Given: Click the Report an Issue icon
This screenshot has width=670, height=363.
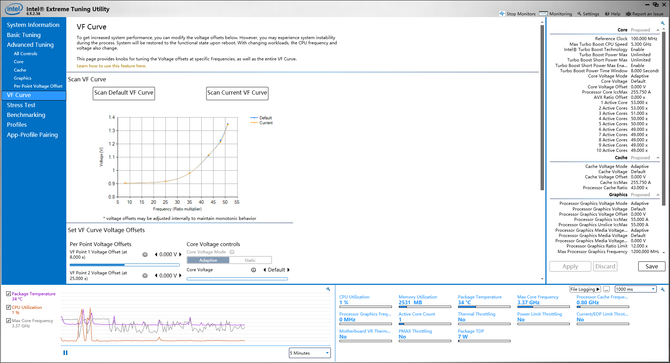Looking at the screenshot, I should coord(628,14).
